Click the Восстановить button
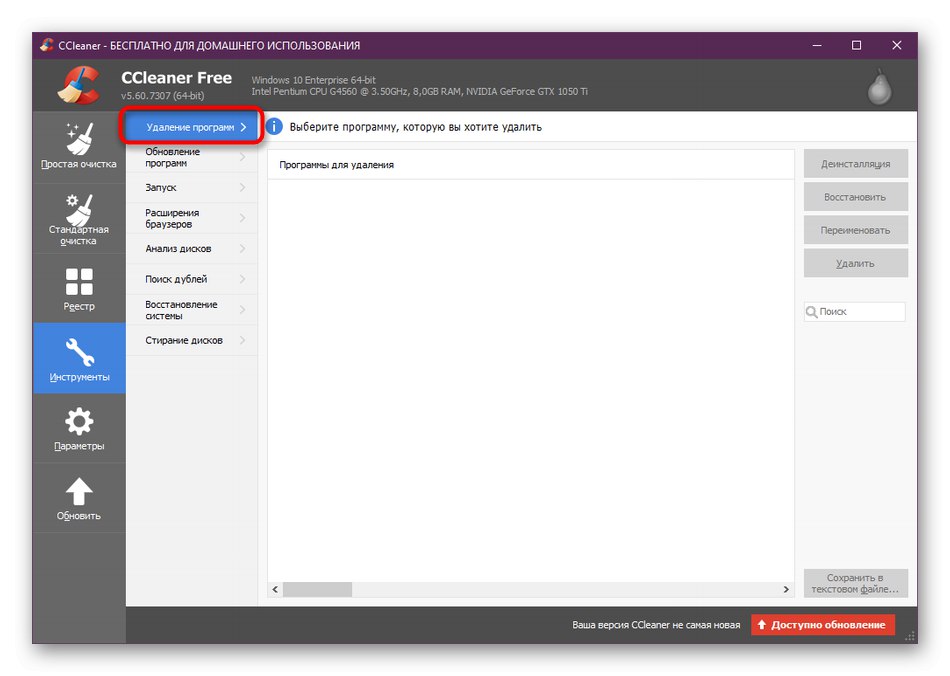The height and width of the screenshot is (676, 950). pos(855,197)
